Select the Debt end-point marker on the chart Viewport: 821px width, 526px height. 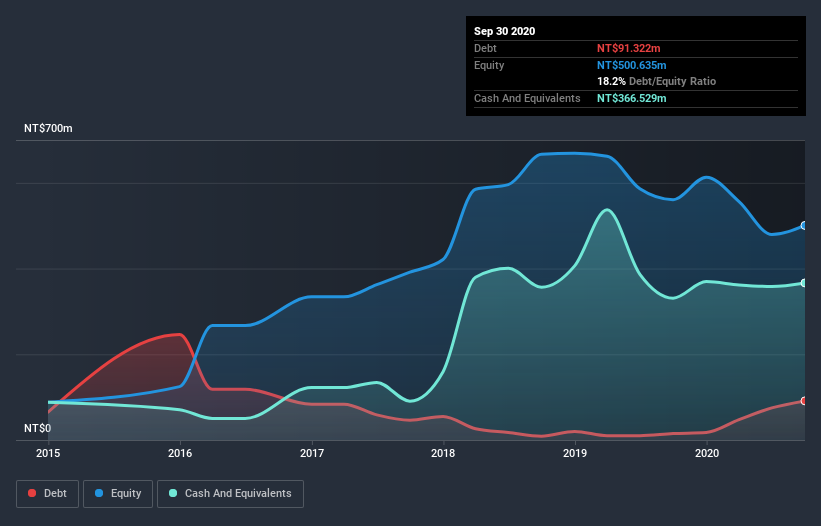coord(804,401)
